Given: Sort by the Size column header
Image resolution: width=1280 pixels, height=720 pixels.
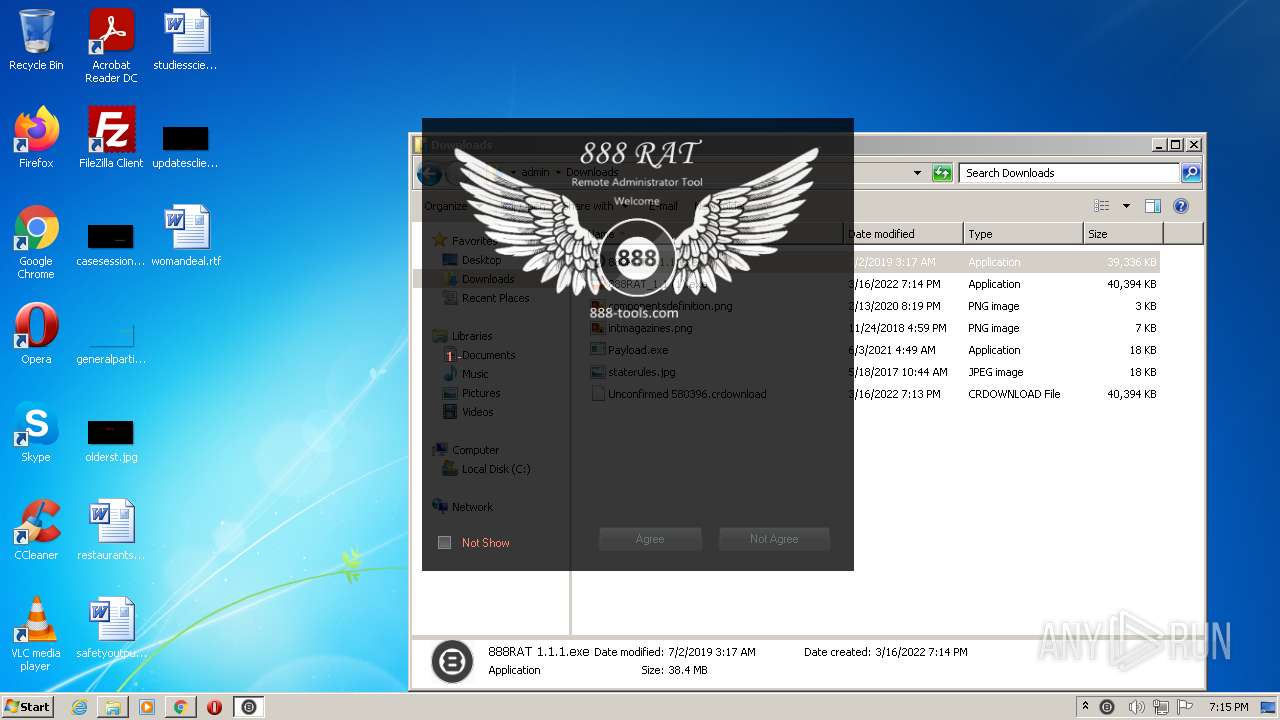Looking at the screenshot, I should [x=1123, y=234].
